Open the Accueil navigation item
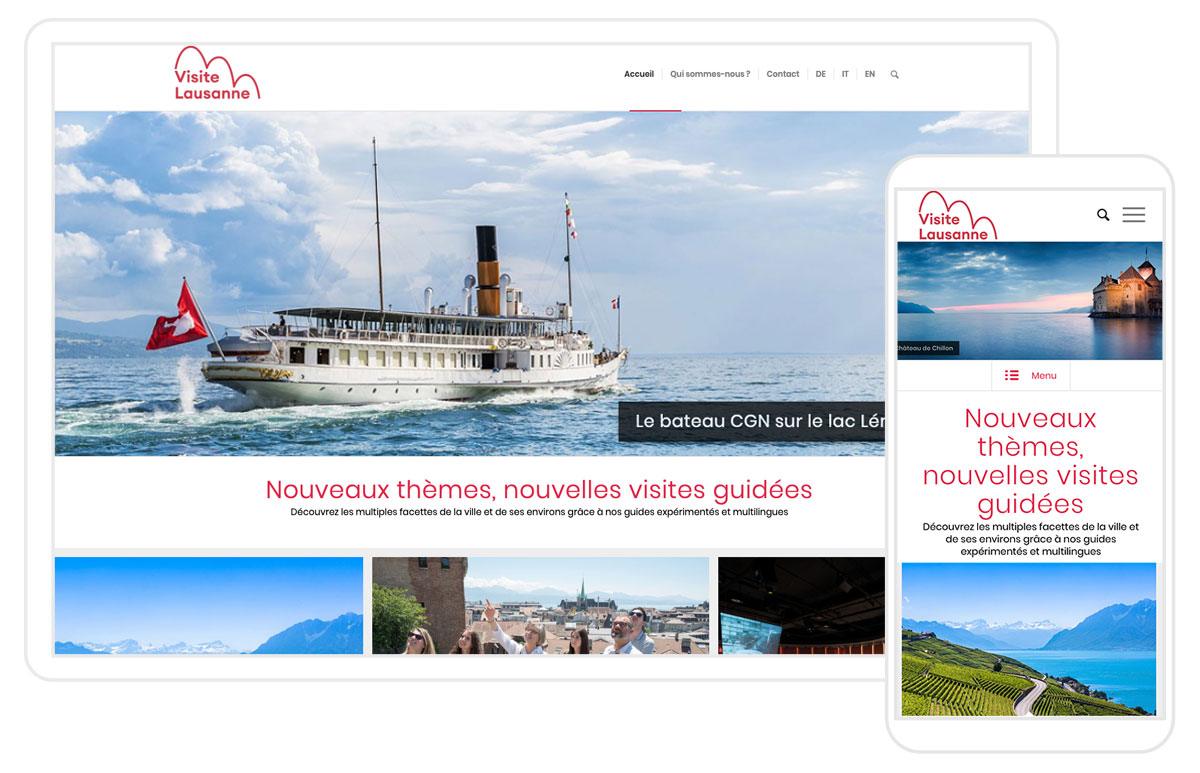This screenshot has height=773, width=1200. tap(638, 74)
